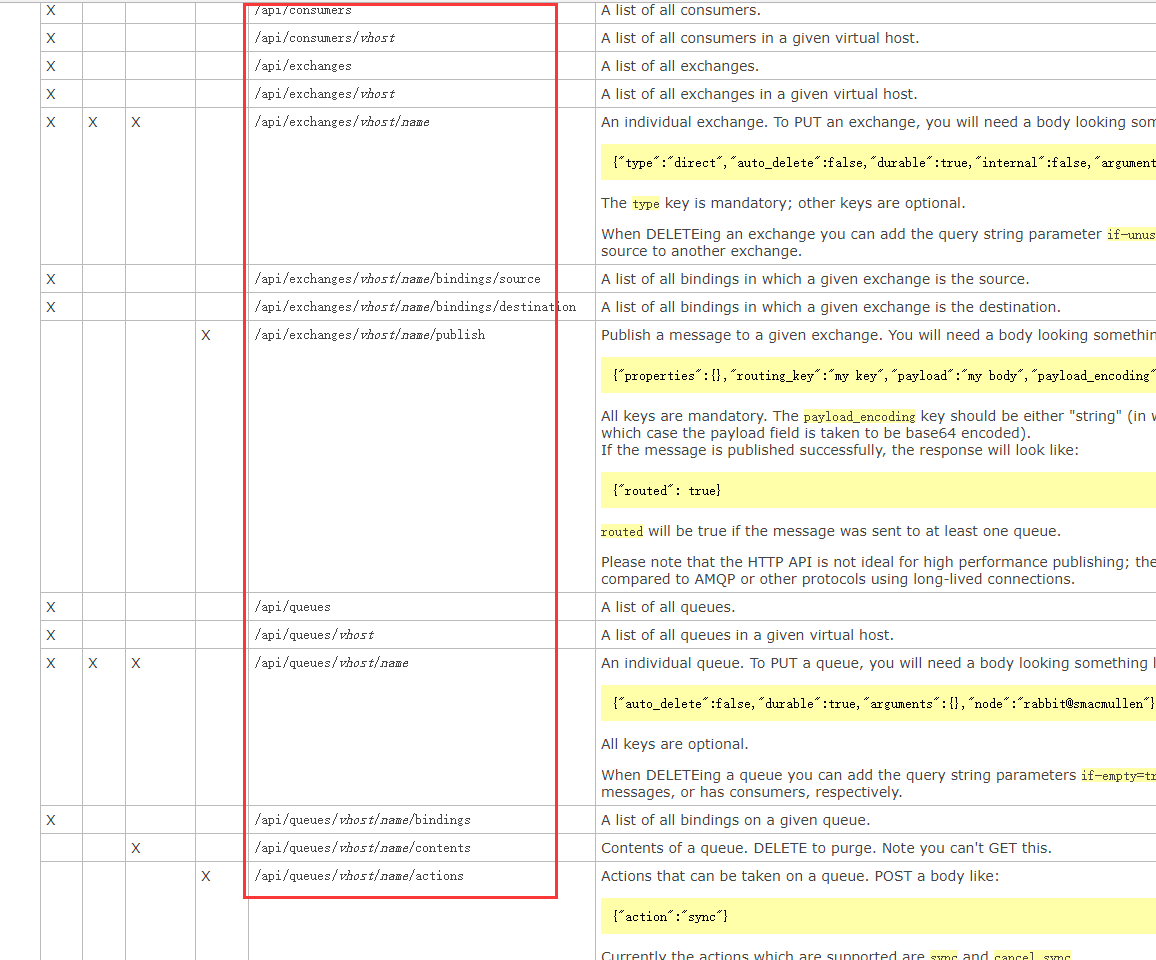Screen dimensions: 1156x960
Task: Click the exchange JSON body code block starting with type direct
Action: tap(878, 162)
